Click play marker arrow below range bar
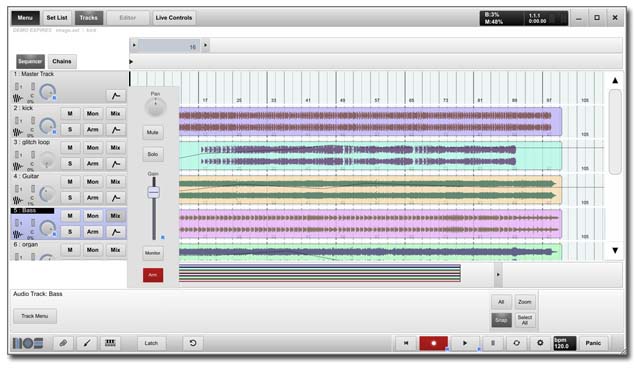This screenshot has width=634, height=370. pos(131,61)
